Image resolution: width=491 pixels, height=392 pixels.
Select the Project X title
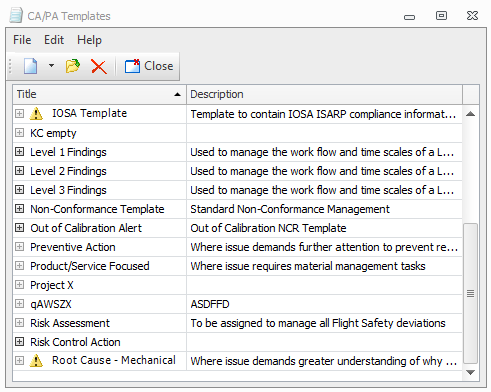[52, 285]
